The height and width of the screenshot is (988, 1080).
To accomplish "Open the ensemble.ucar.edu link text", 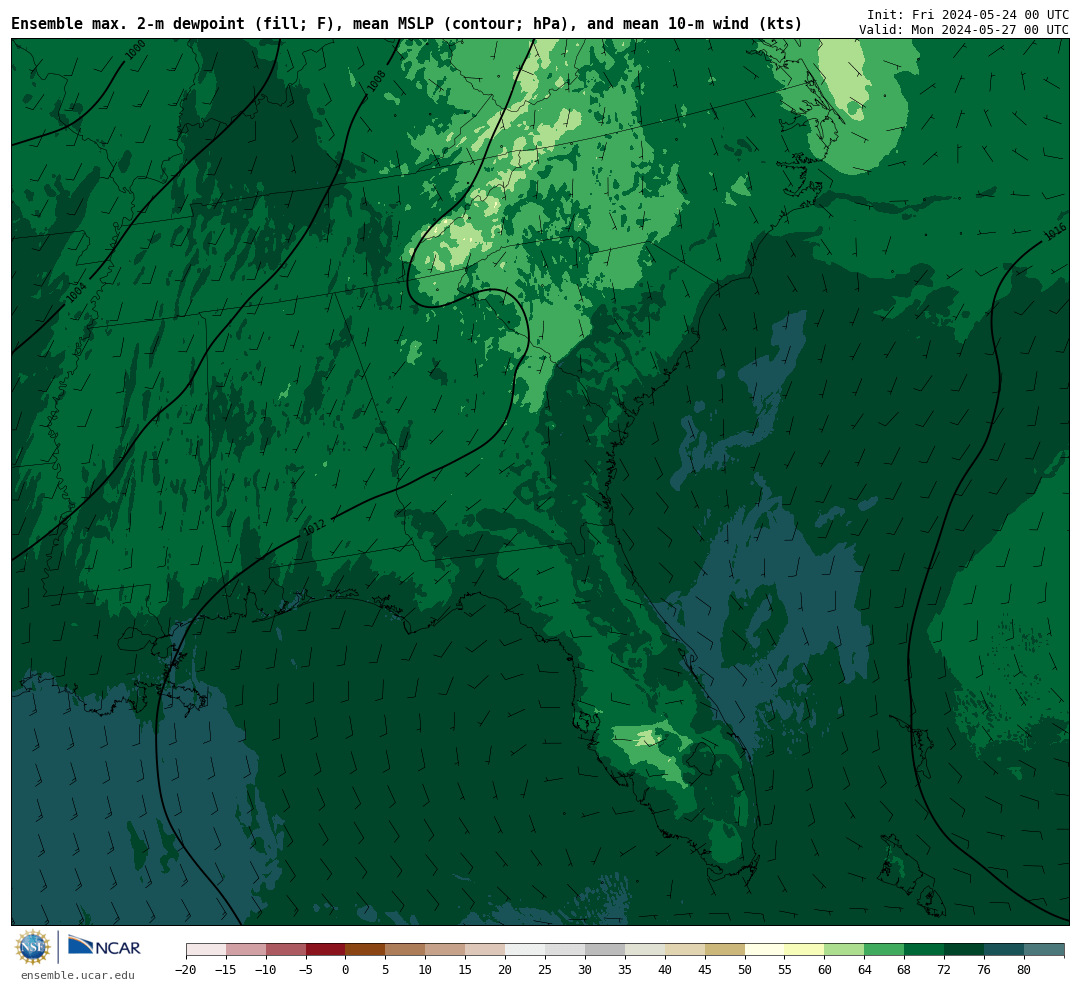I will (x=78, y=975).
